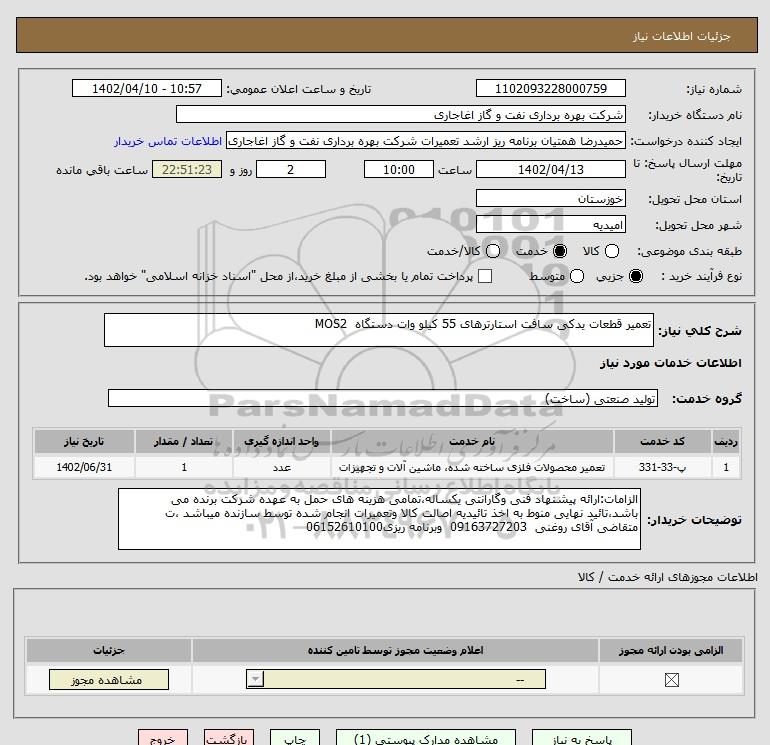Click the delivery province field خوزستان
Screen dimensions: 770x745
(550, 198)
